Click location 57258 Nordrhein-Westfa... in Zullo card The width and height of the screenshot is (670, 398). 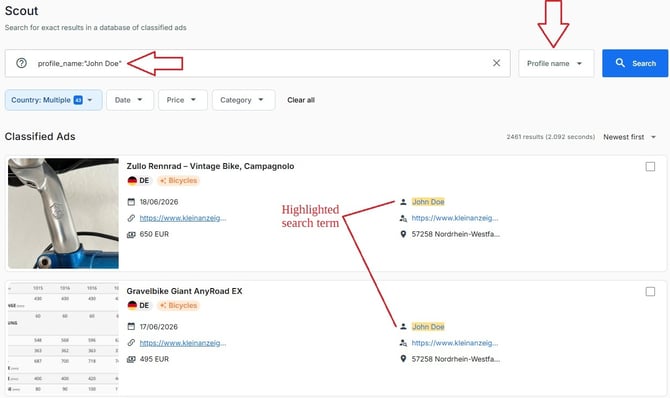tap(455, 234)
